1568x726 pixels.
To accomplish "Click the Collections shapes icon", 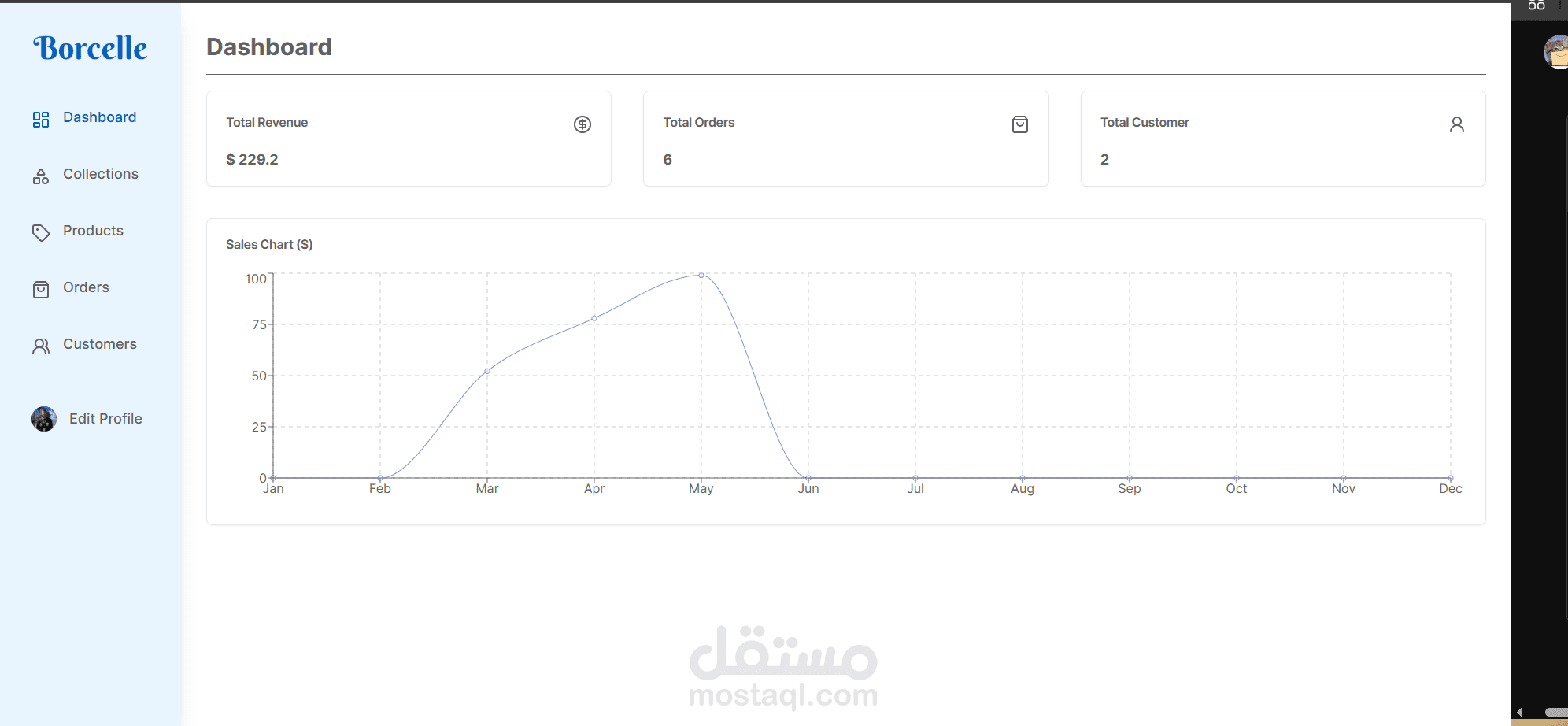I will click(41, 176).
